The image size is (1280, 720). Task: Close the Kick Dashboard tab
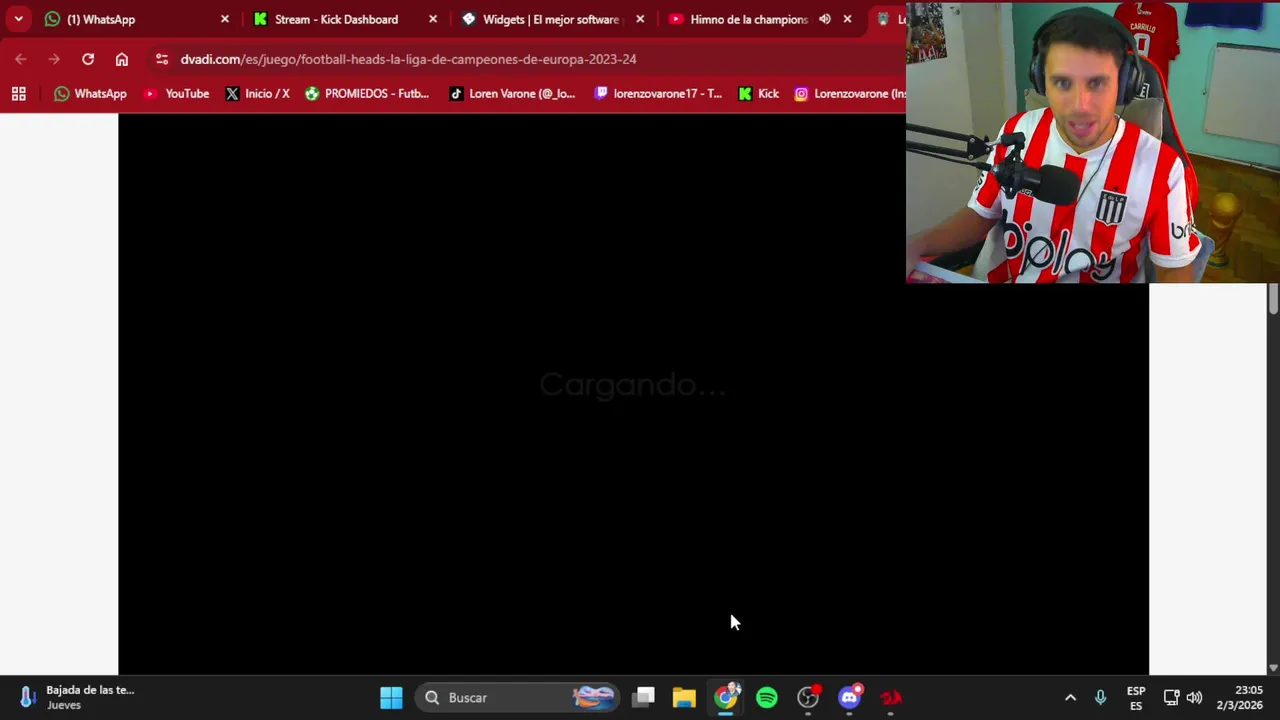(x=432, y=19)
